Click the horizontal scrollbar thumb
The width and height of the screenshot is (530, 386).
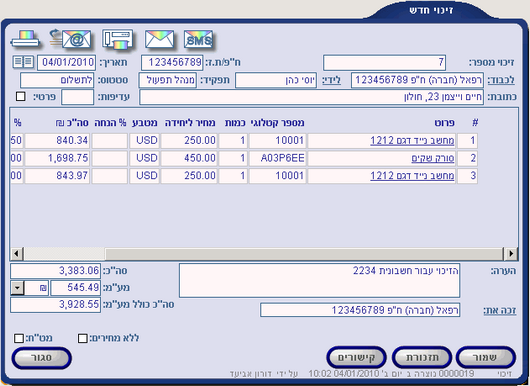(x=304, y=253)
